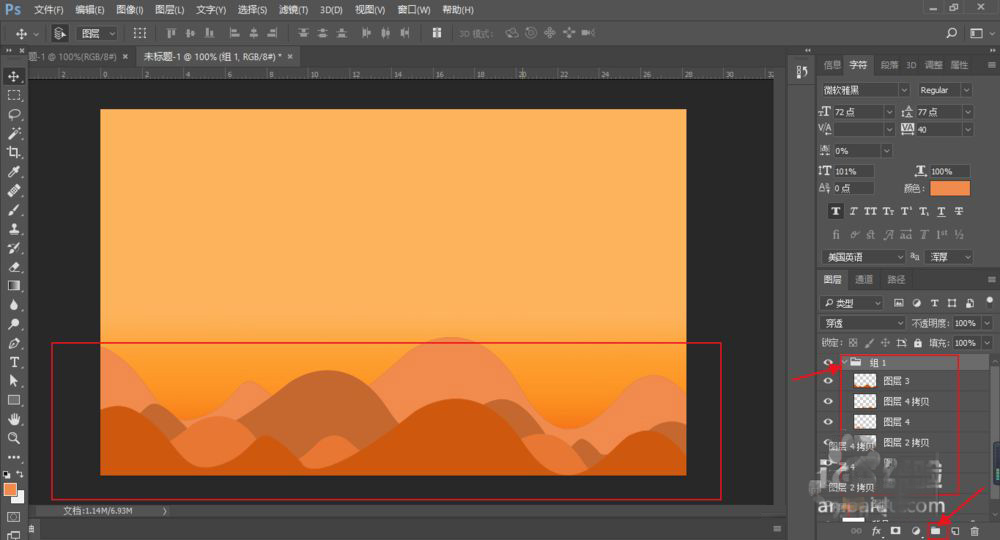1000x540 pixels.
Task: Collapse the 组 1 group arrow
Action: (844, 363)
